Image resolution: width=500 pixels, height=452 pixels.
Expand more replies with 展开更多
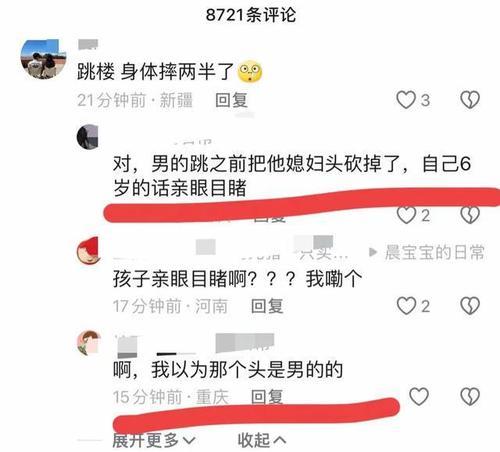154,440
